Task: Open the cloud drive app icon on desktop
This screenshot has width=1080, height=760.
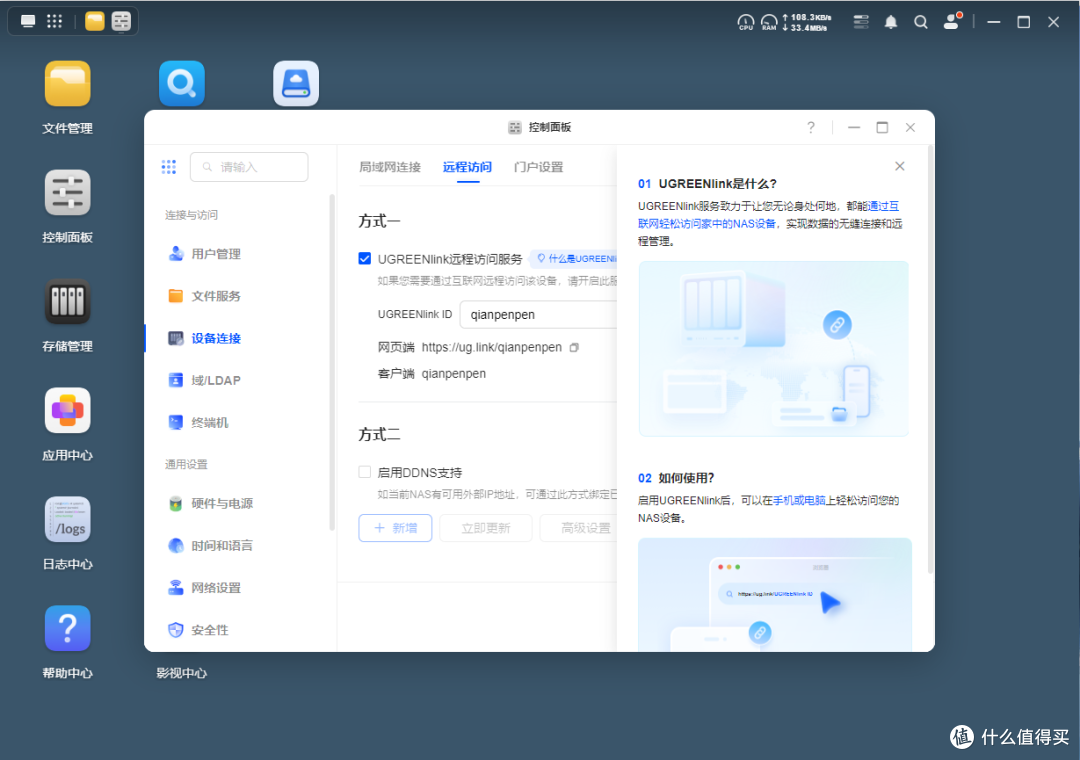Action: tap(296, 84)
